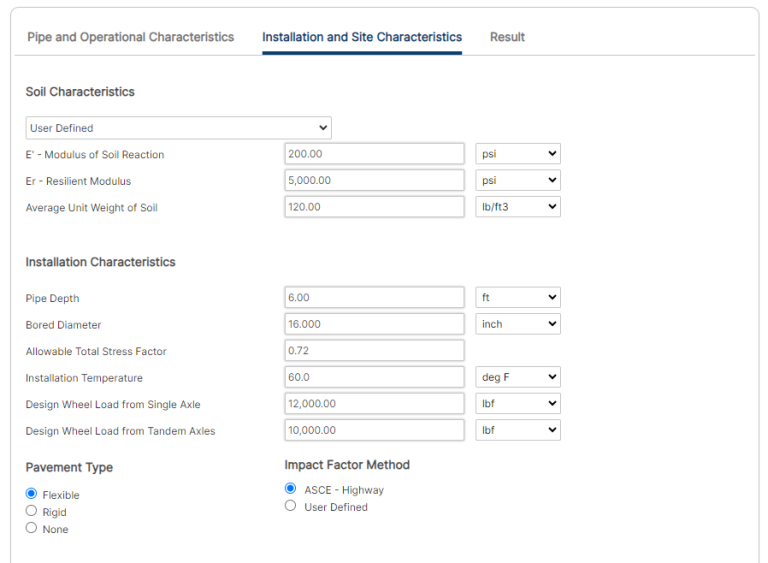Image resolution: width=768 pixels, height=563 pixels.
Task: Choose None for pavement type
Action: tap(32, 528)
